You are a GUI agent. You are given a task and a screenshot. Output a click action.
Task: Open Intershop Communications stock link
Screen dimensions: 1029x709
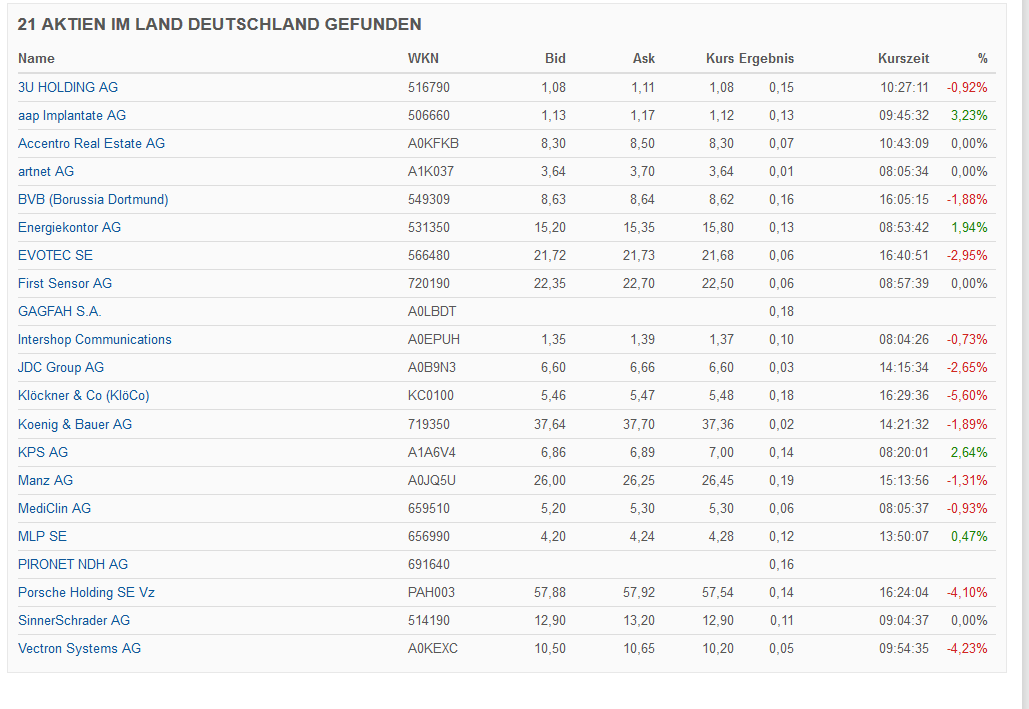point(94,339)
